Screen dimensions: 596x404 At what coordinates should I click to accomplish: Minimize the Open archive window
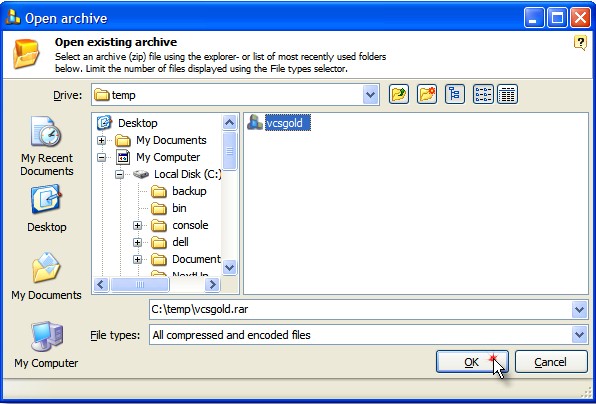(534, 18)
